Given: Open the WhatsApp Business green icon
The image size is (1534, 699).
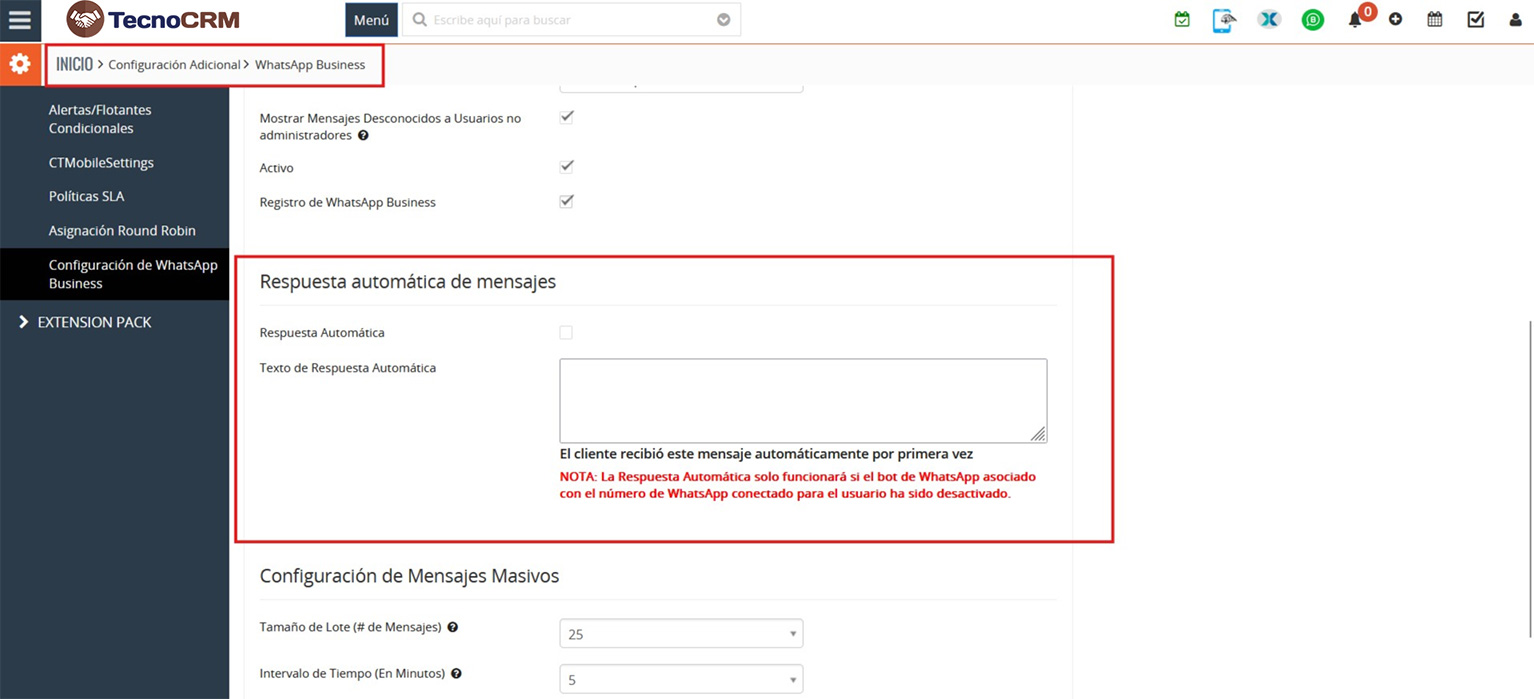Looking at the screenshot, I should click(x=1312, y=20).
